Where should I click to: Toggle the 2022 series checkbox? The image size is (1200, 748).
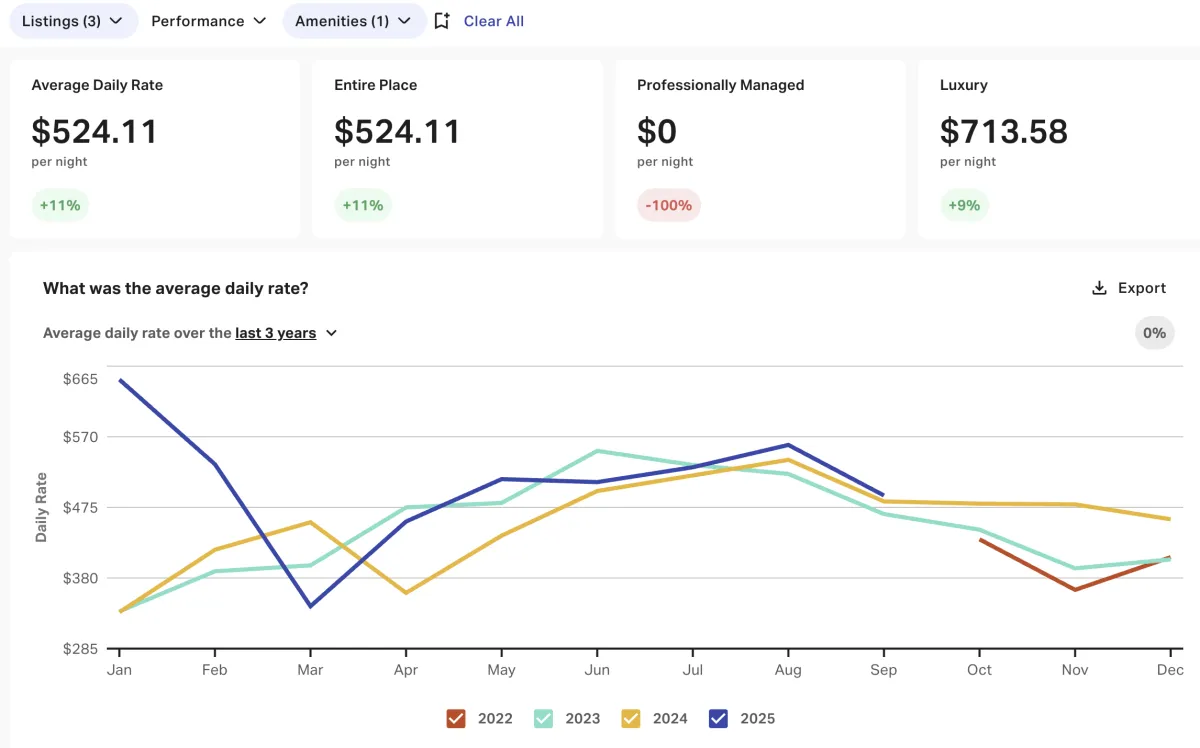456,718
